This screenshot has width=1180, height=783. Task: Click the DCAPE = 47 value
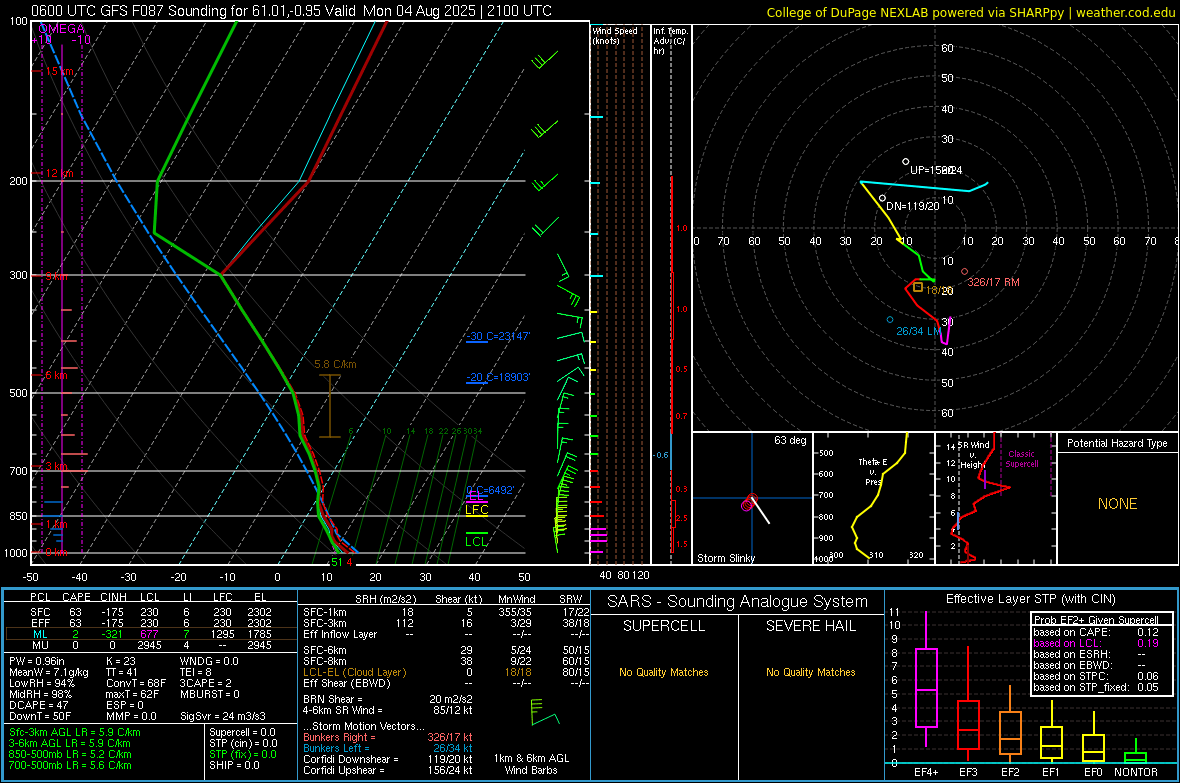tap(39, 705)
